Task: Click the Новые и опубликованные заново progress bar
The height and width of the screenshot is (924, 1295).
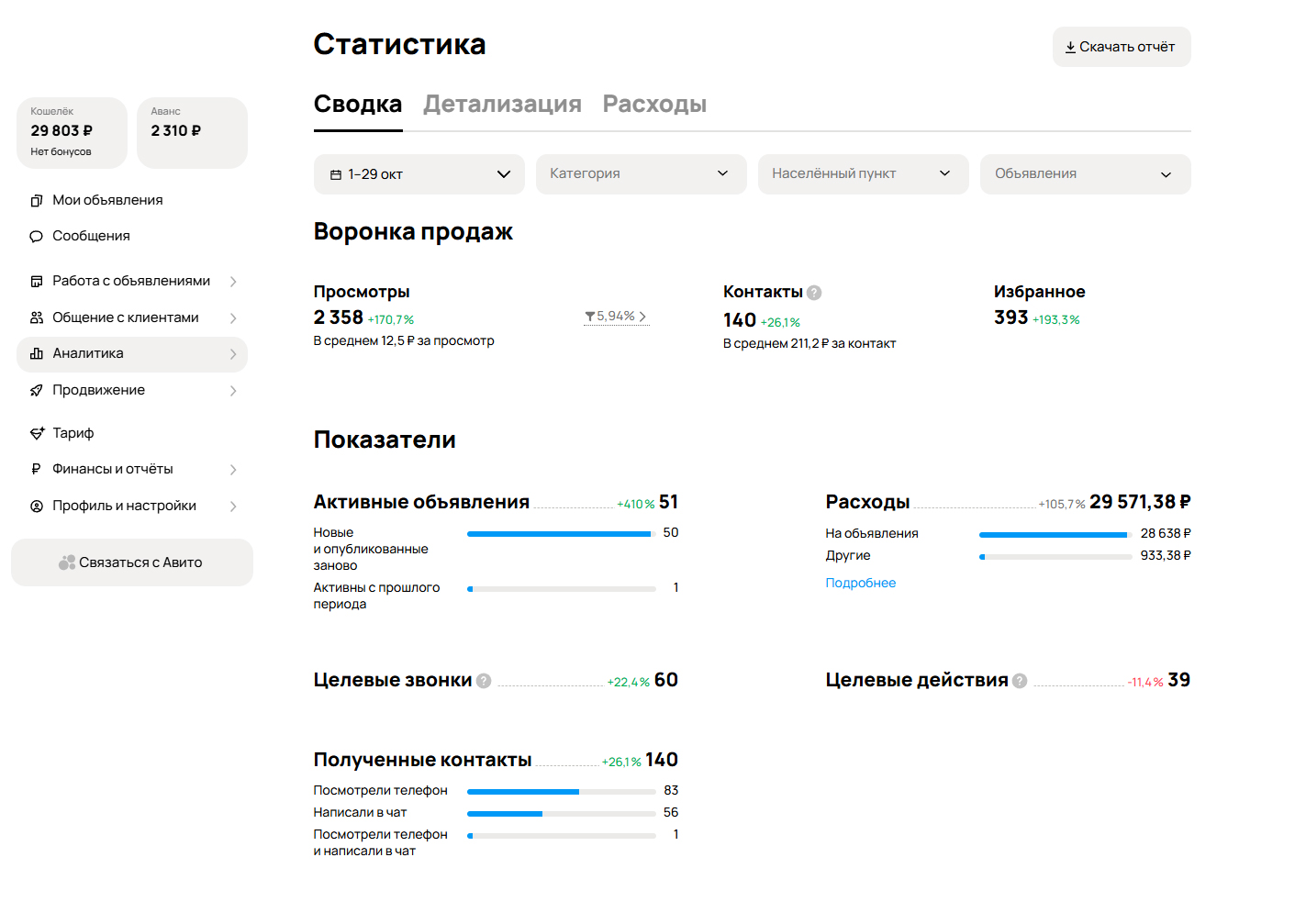Action: point(562,534)
